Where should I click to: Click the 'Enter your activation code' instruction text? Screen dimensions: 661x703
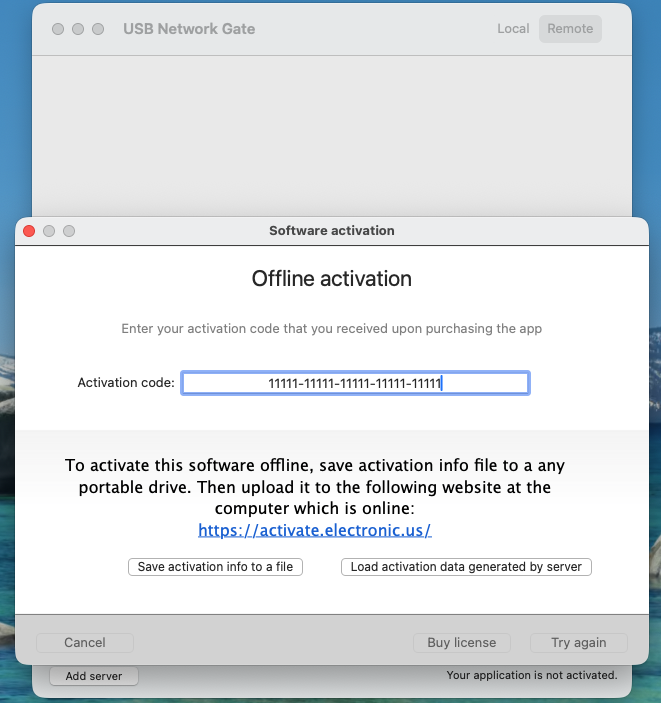point(331,329)
